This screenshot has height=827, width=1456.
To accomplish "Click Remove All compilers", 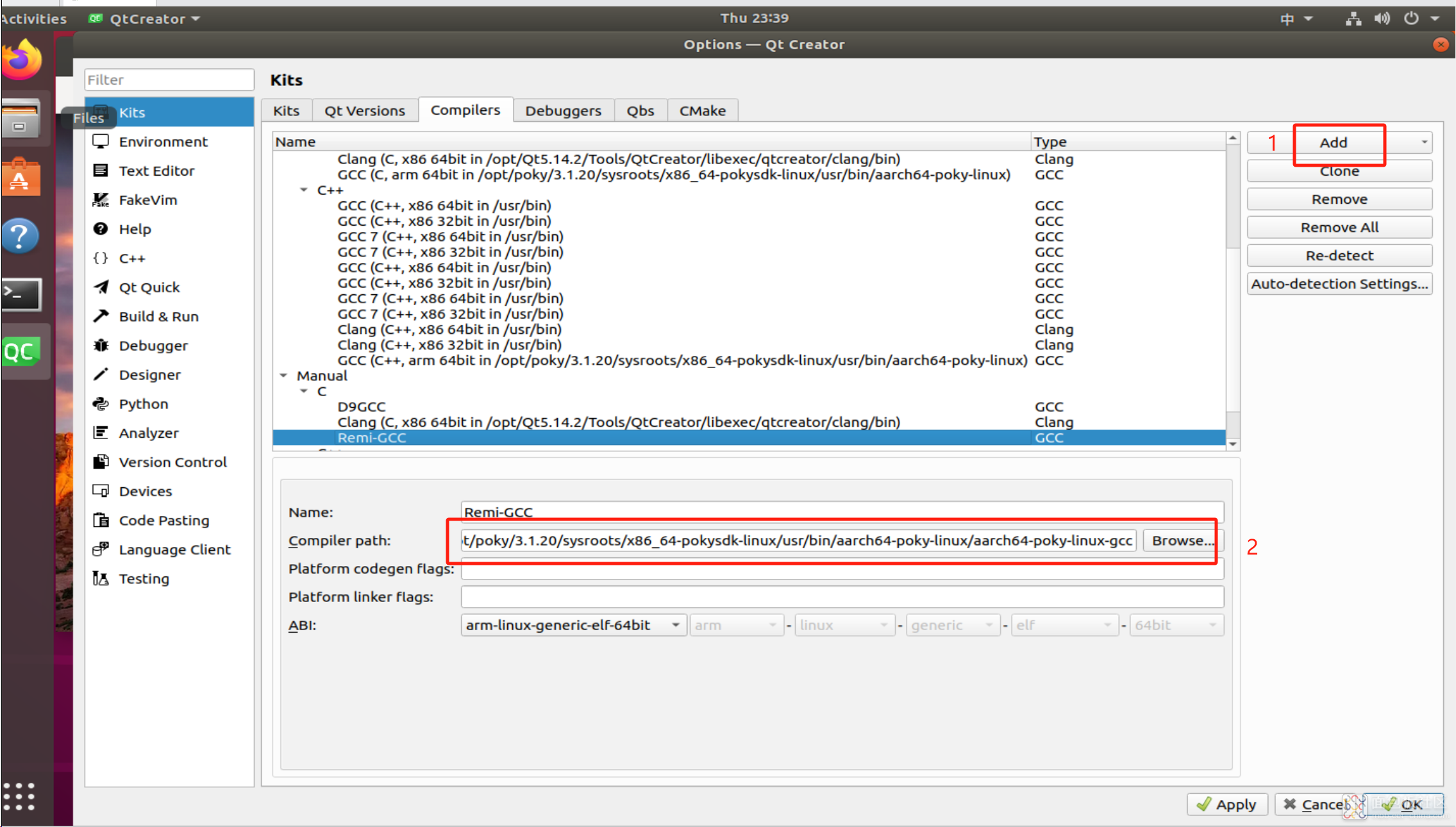I will (x=1340, y=228).
